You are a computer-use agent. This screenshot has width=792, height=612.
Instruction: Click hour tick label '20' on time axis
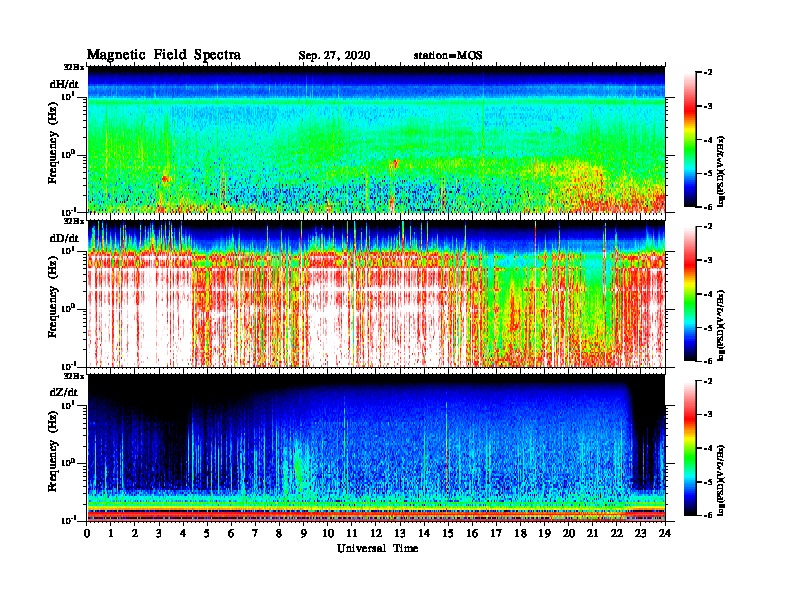point(569,533)
